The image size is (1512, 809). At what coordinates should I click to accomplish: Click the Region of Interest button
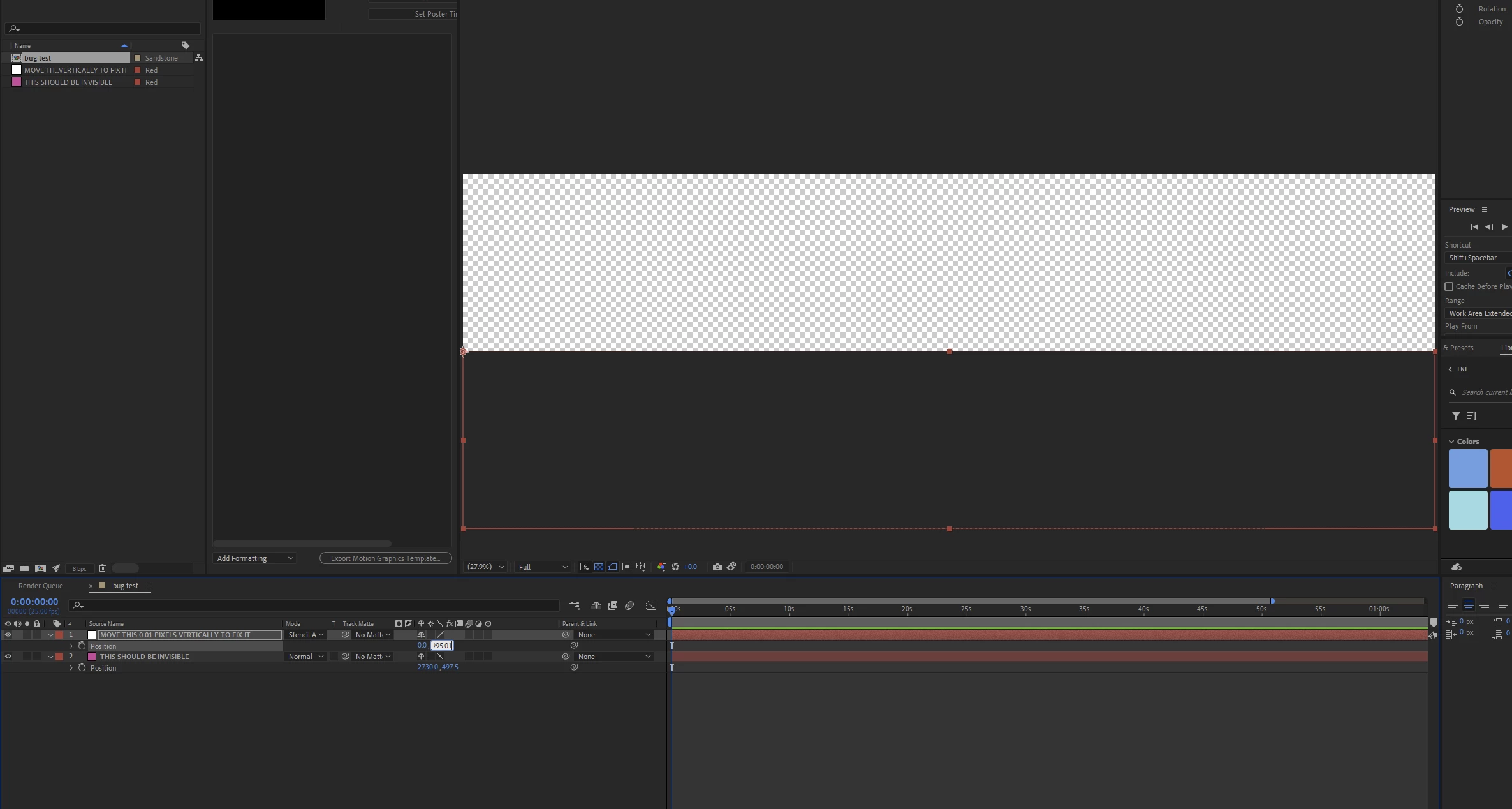pyautogui.click(x=627, y=567)
